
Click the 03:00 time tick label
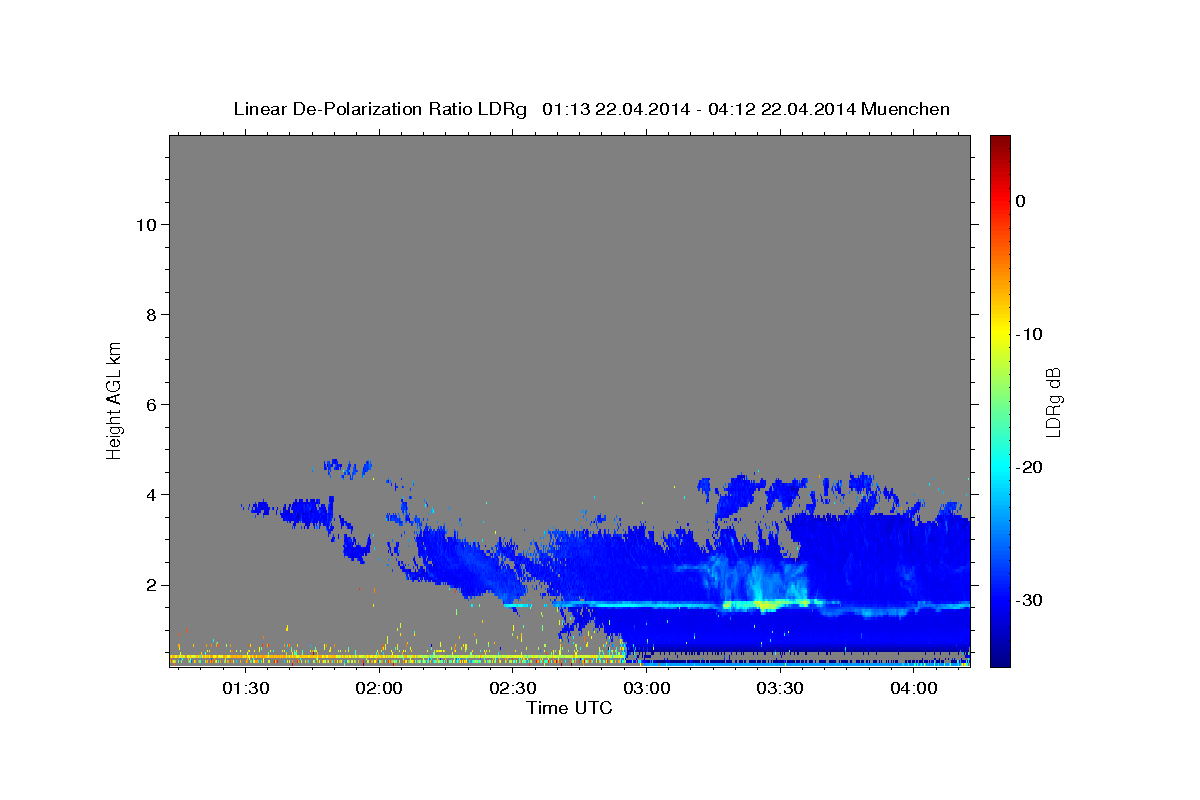point(646,688)
